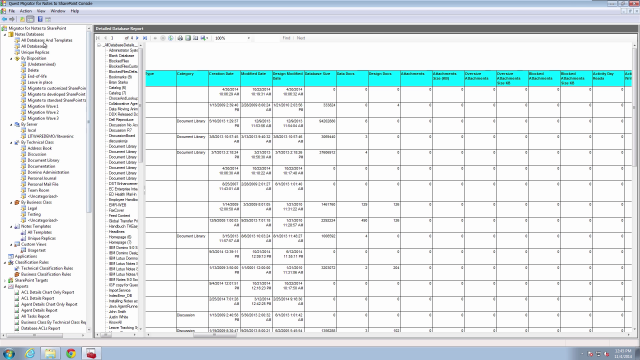Click the Find link in report toolbar
This screenshot has height=360, width=640.
click(286, 38)
